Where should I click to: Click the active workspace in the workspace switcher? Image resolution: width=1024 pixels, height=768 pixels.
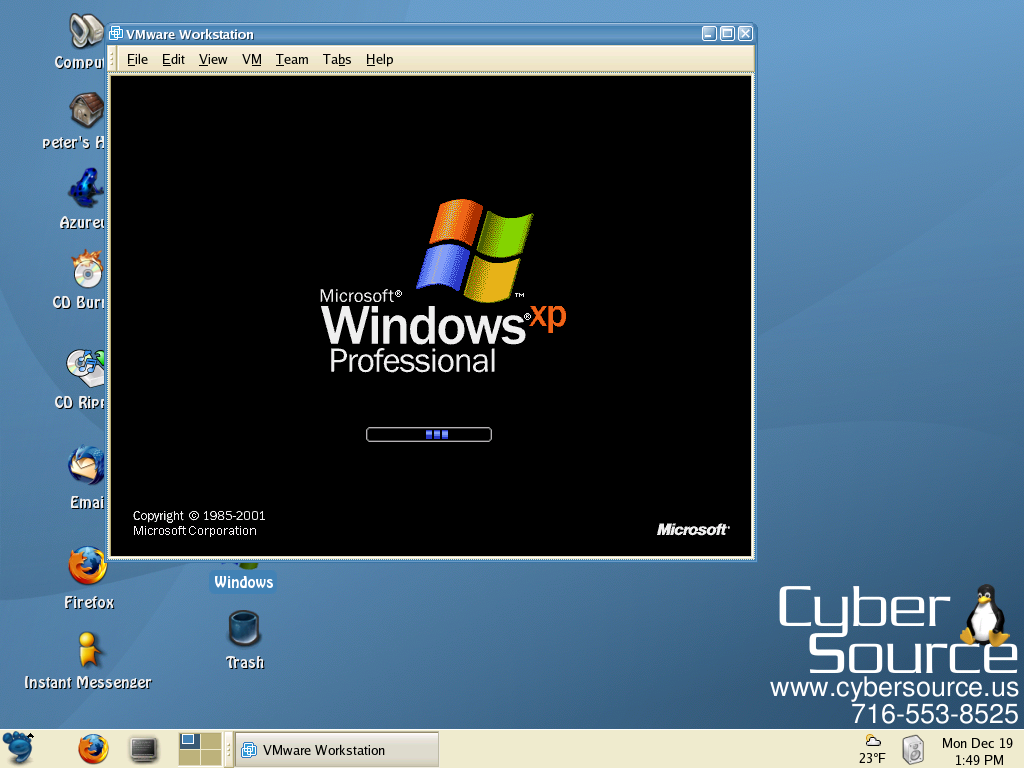tap(189, 741)
